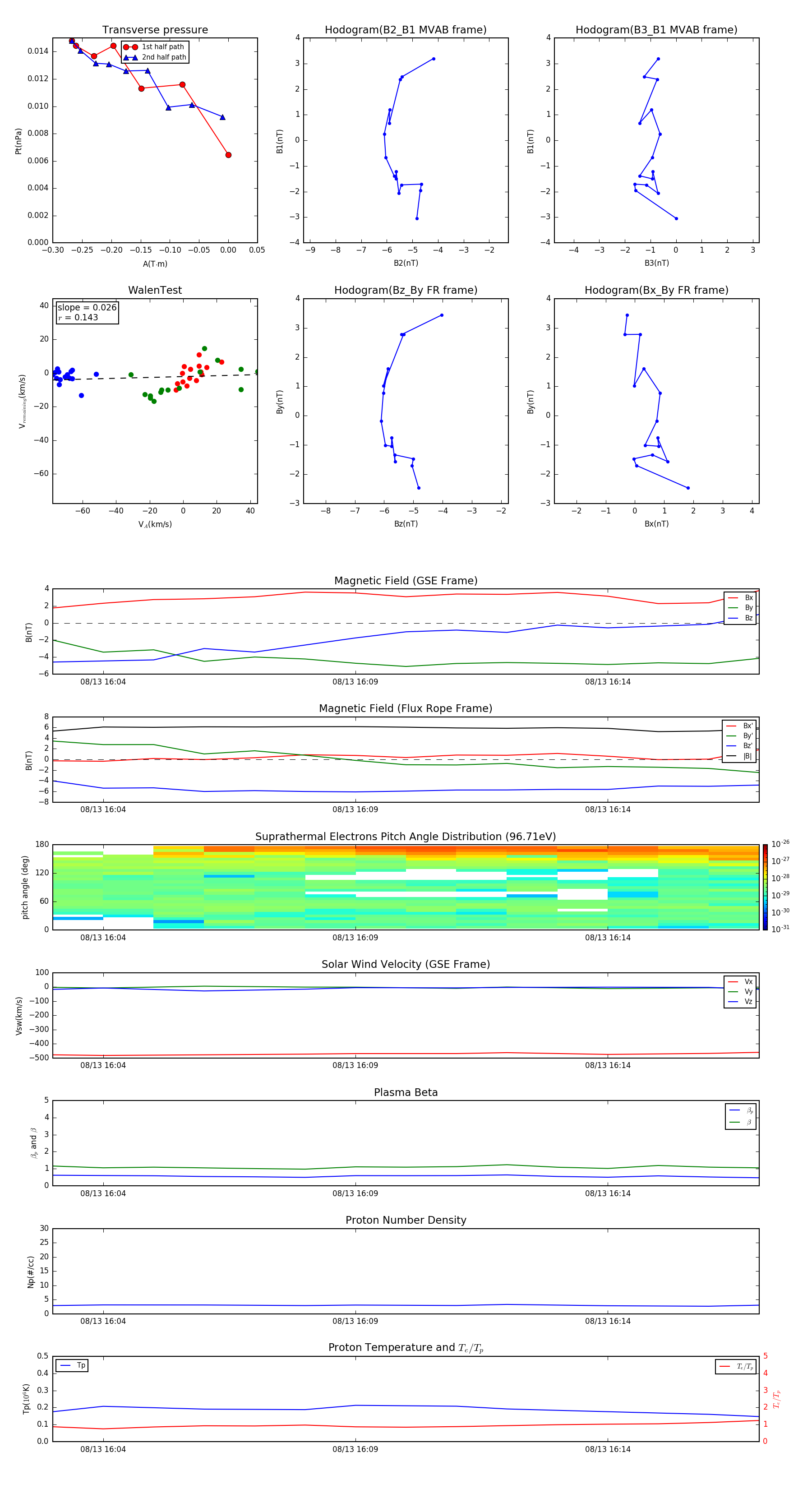Select the '2nd half path' legend entry
This screenshot has width=812, height=1489.
[x=155, y=57]
